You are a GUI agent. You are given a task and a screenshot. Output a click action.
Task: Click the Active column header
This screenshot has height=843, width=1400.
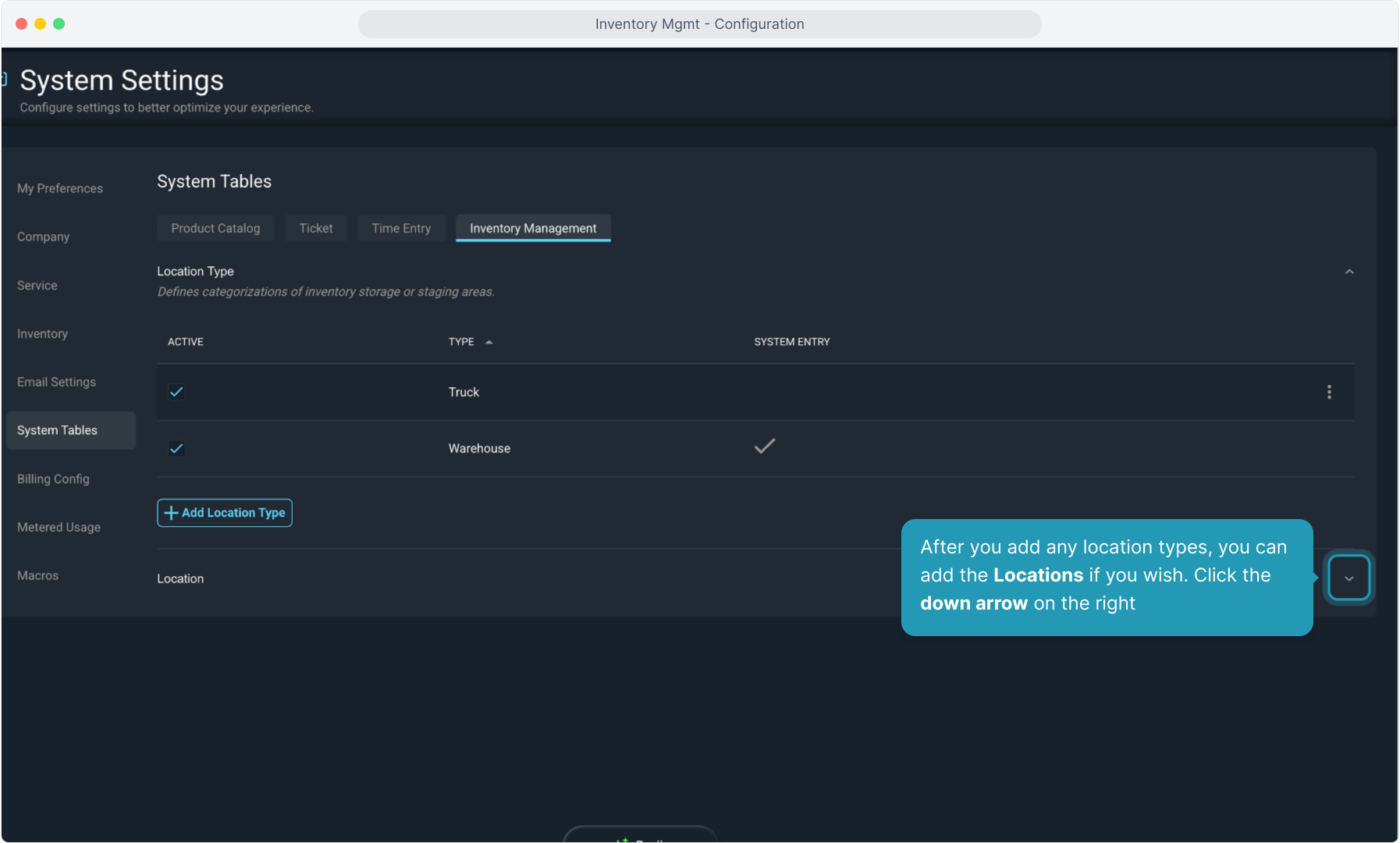click(186, 342)
